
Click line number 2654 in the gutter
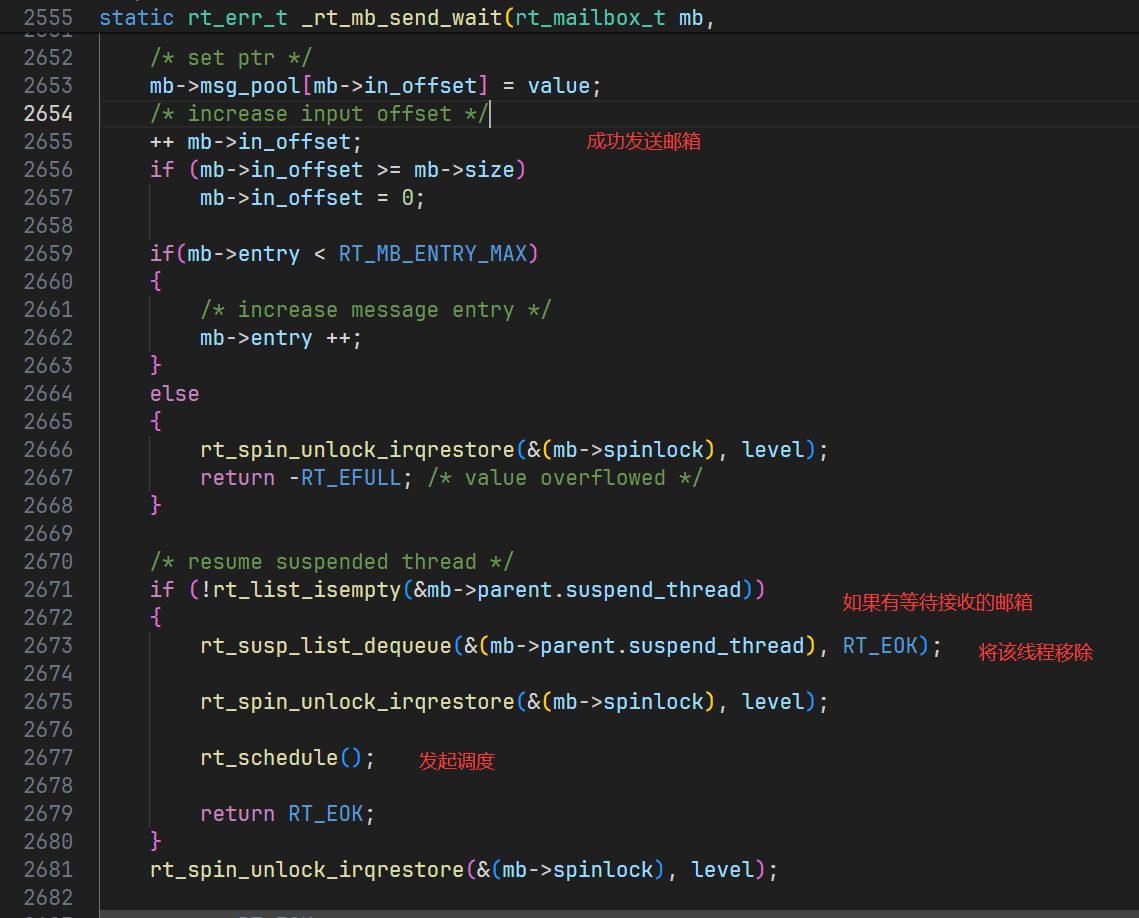tap(48, 113)
